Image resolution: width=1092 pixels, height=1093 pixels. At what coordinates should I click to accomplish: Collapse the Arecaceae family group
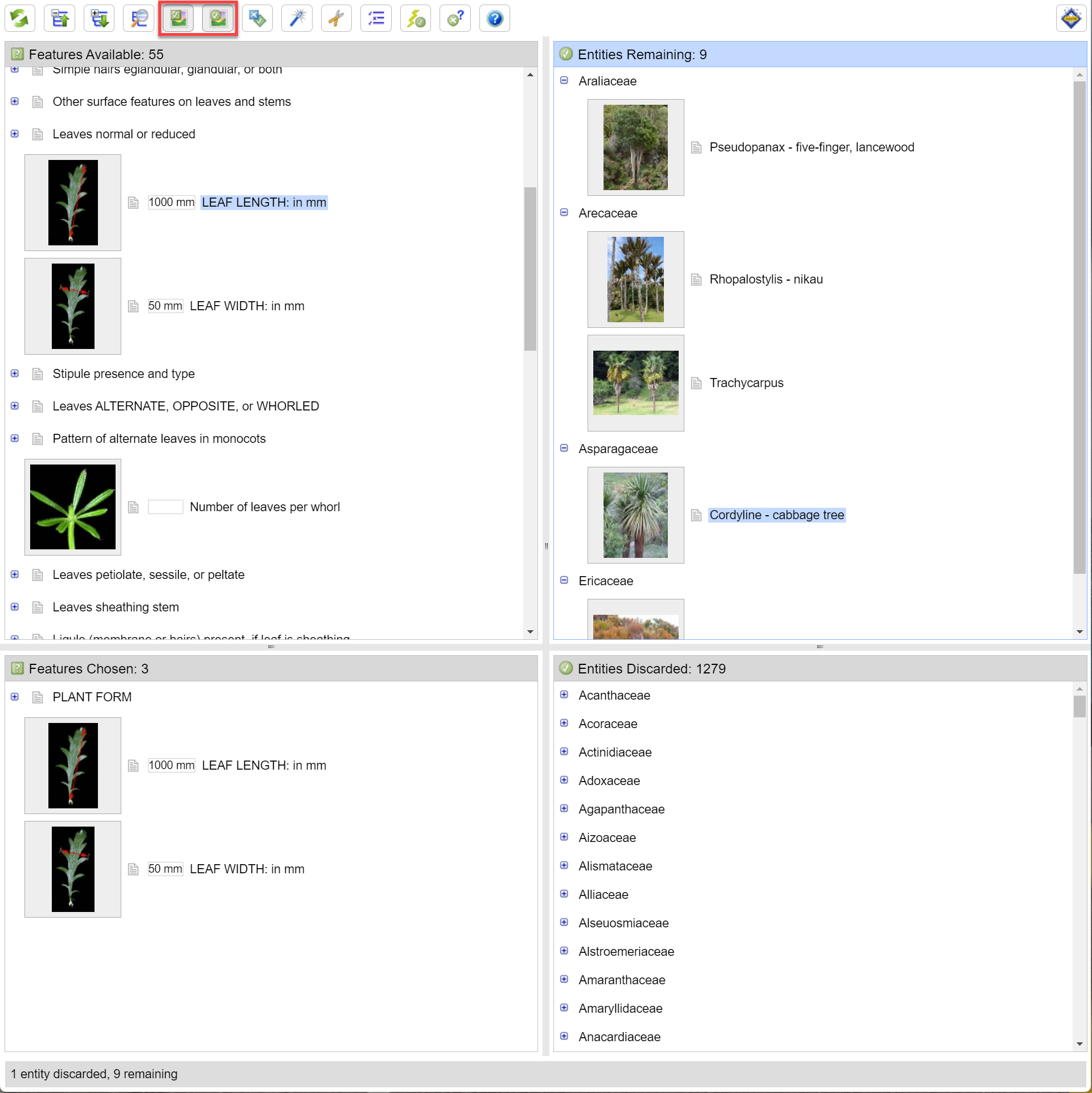point(564,212)
